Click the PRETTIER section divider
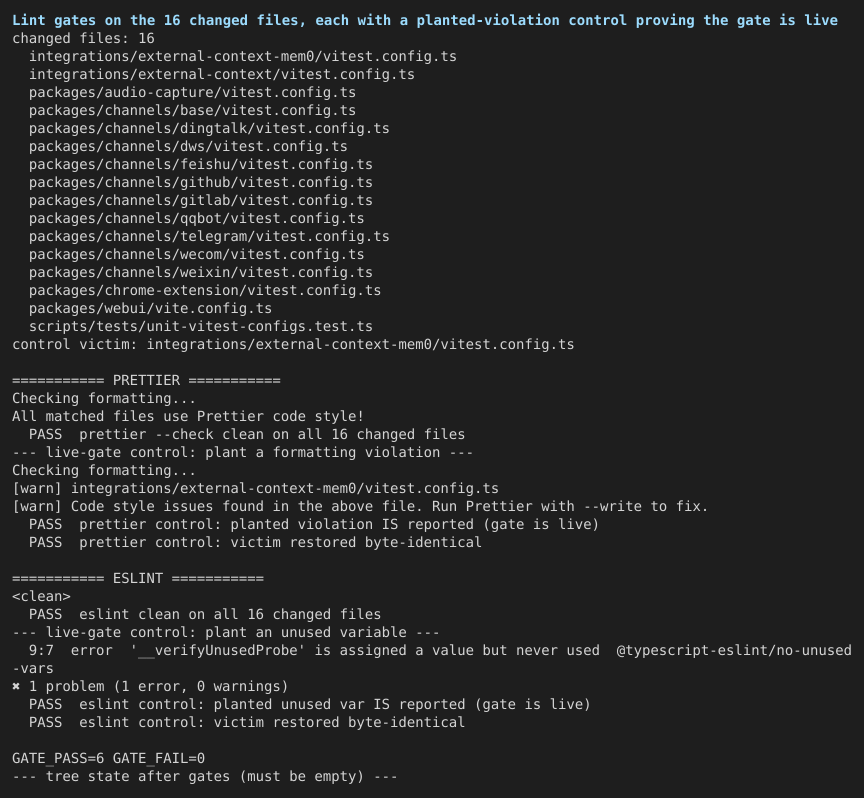Image resolution: width=864 pixels, height=798 pixels. [x=146, y=380]
